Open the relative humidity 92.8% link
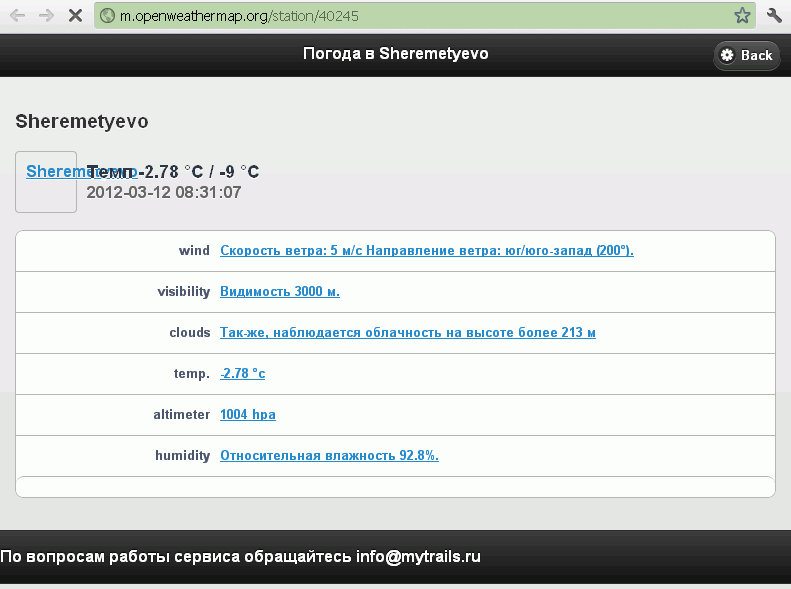This screenshot has width=791, height=589. coord(329,456)
